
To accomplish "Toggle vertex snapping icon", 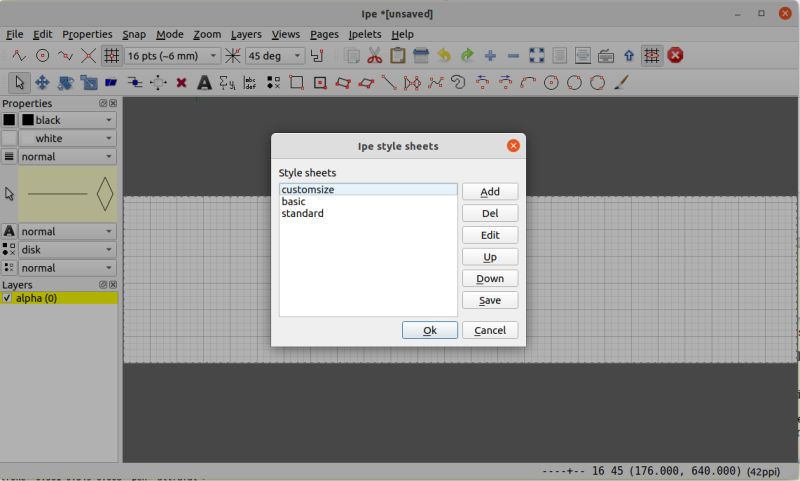I will tap(19, 56).
